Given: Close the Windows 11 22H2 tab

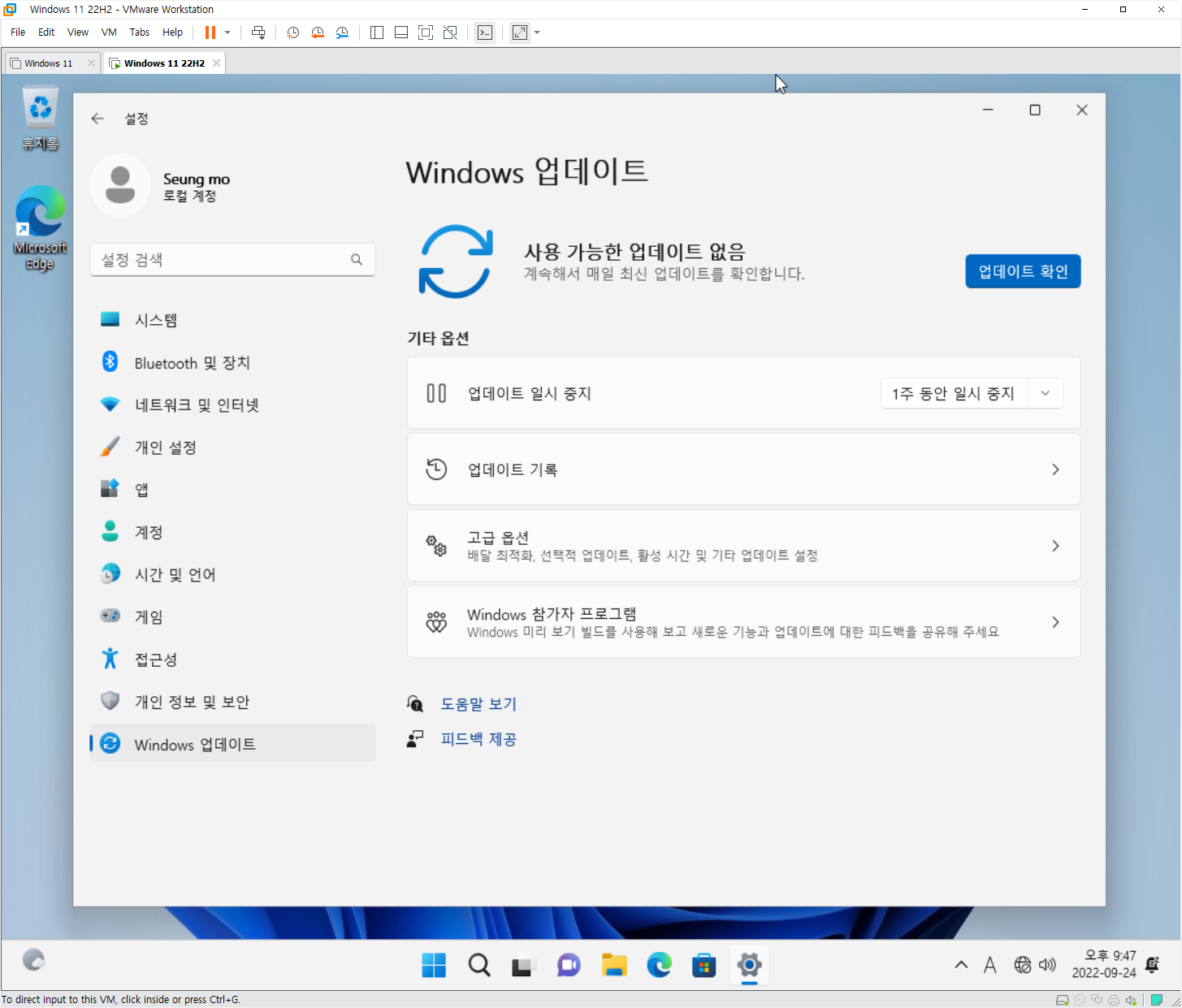Looking at the screenshot, I should 216,63.
